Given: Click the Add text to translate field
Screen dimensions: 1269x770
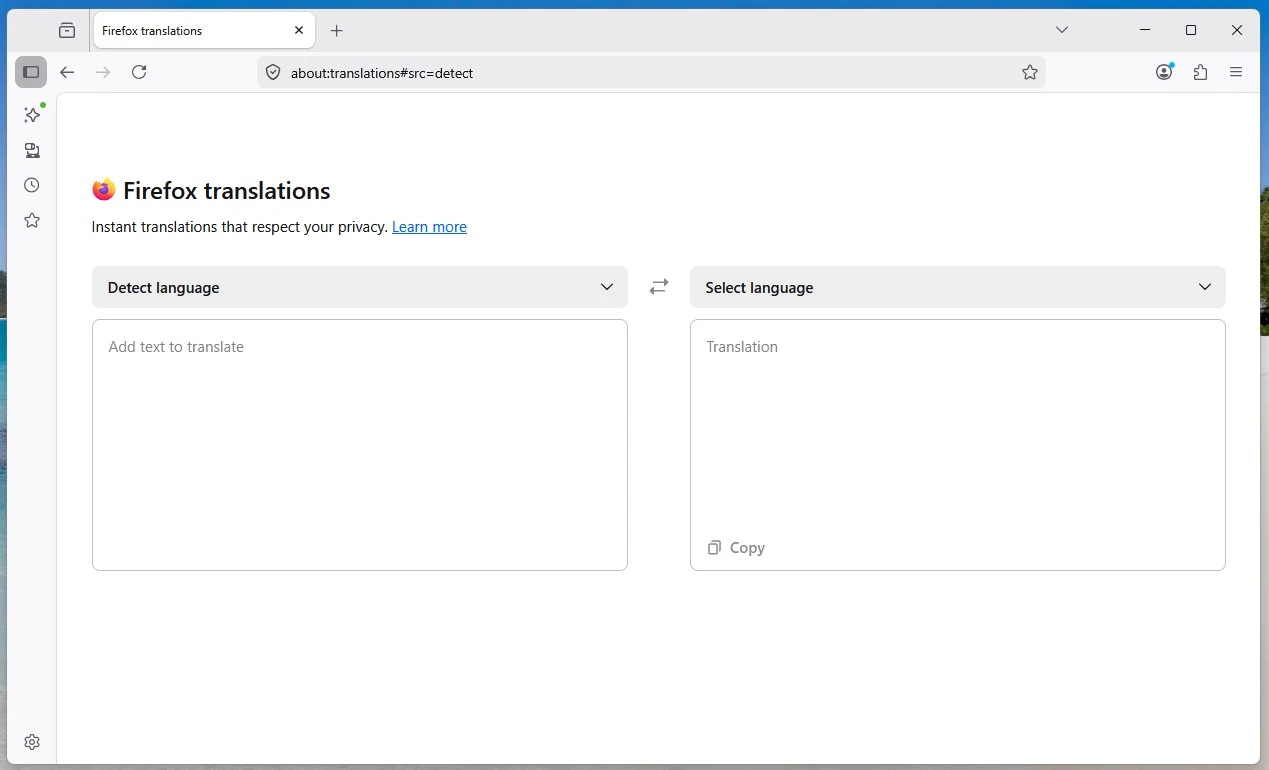Looking at the screenshot, I should pyautogui.click(x=359, y=445).
